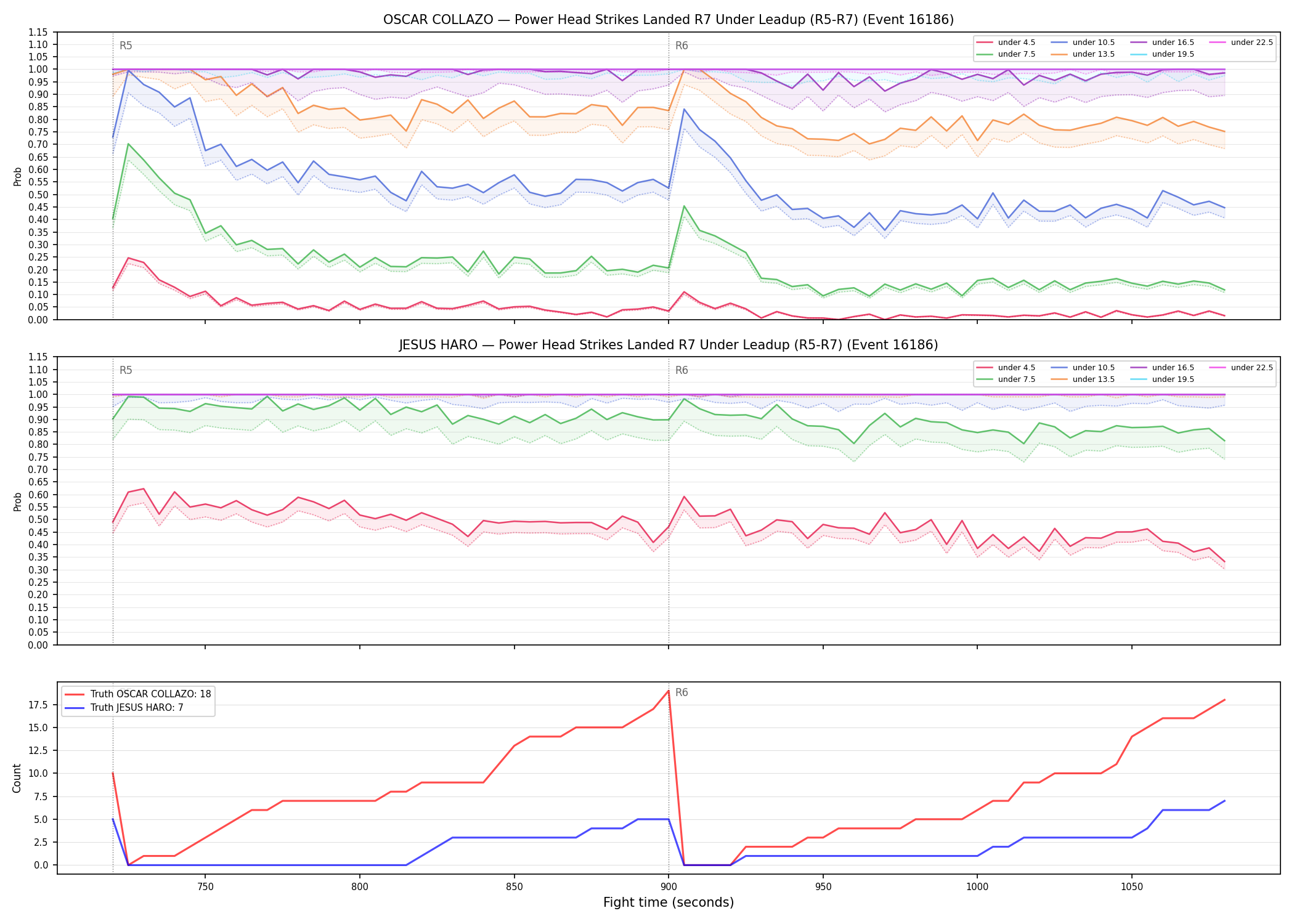
Task: Select 'under 4.5' legend label in Haro chart
Action: [x=1017, y=368]
